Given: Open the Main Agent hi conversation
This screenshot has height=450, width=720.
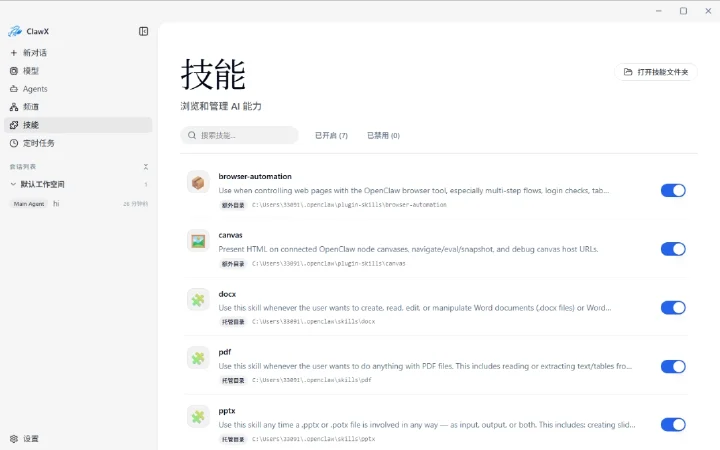Looking at the screenshot, I should pos(78,203).
